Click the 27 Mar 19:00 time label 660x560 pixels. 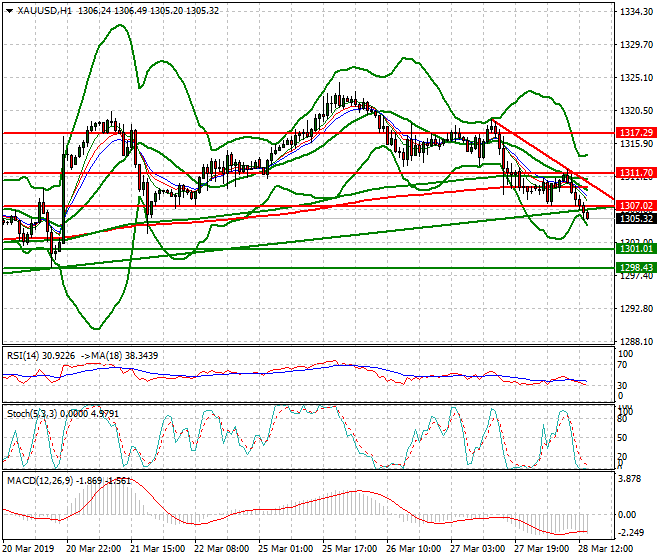541,549
